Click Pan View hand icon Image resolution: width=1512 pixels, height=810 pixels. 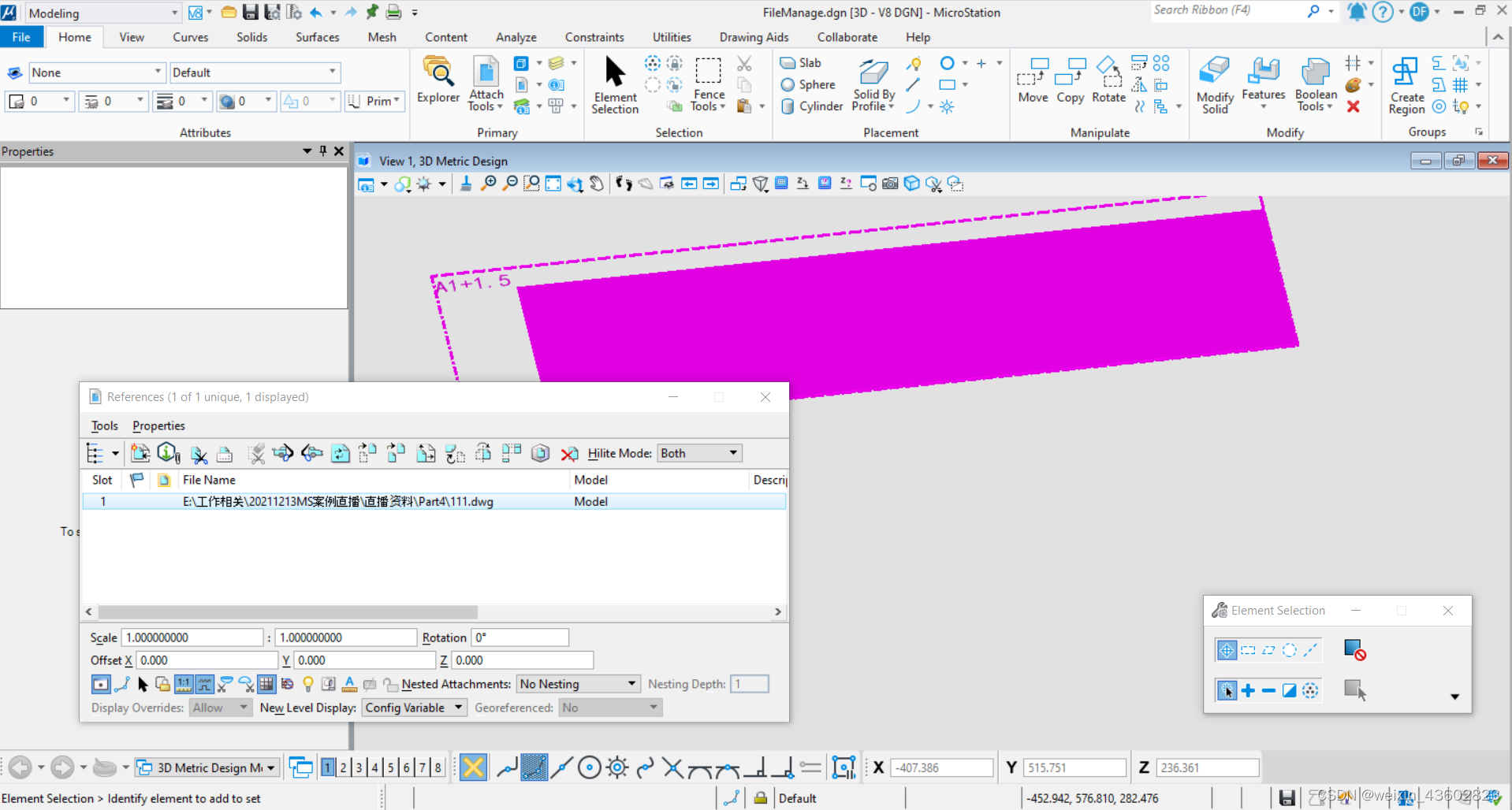point(597,184)
